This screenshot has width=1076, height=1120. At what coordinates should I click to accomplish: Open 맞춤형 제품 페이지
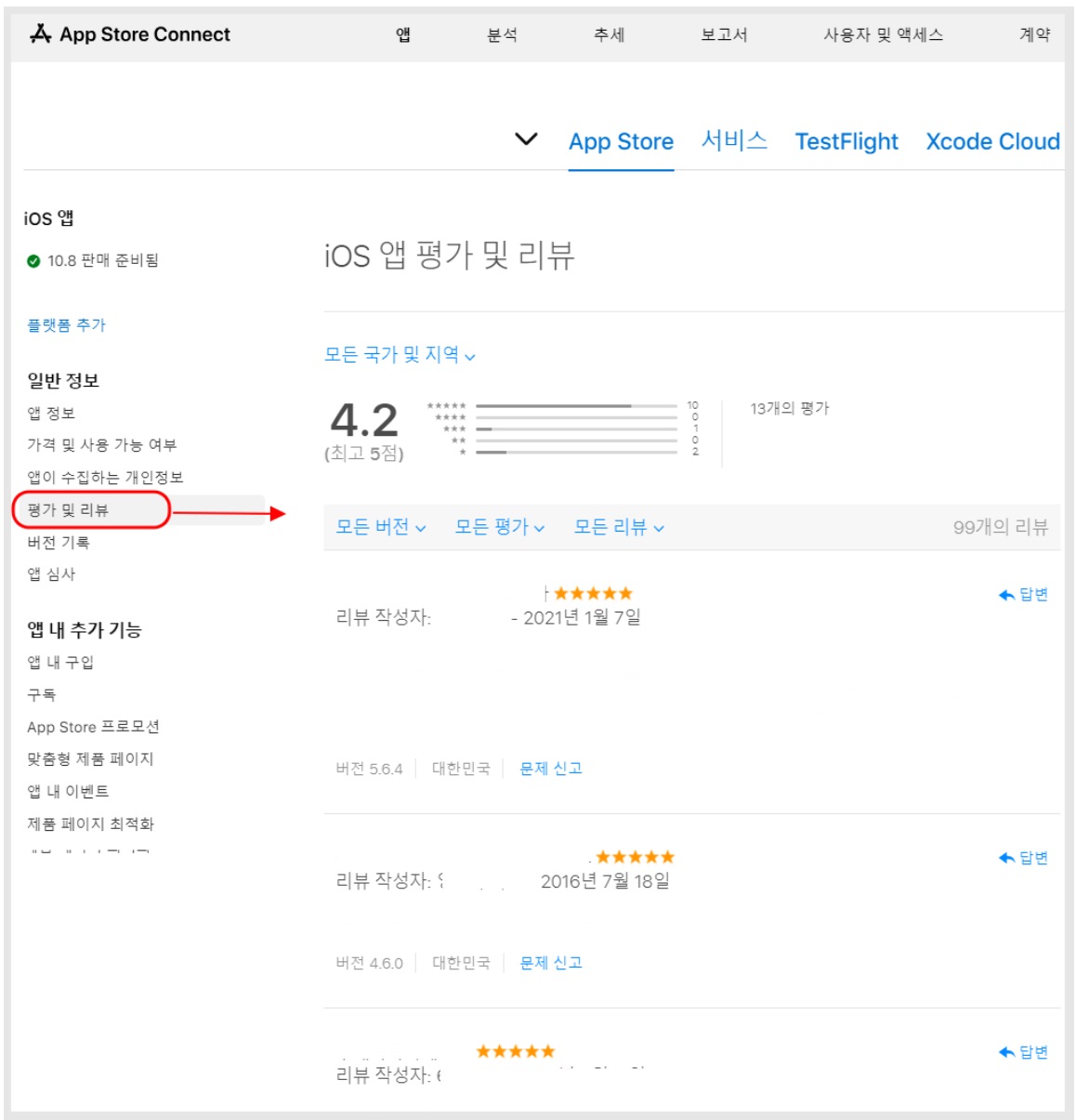click(90, 758)
